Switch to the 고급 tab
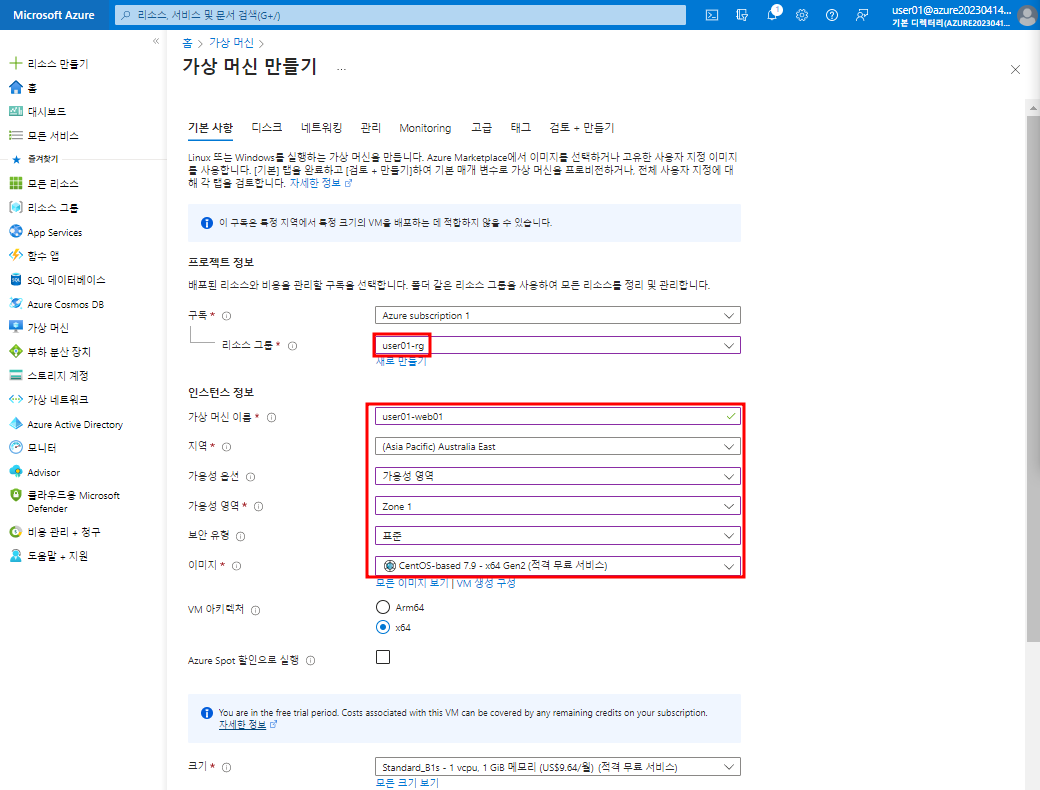This screenshot has width=1040, height=790. click(x=481, y=127)
